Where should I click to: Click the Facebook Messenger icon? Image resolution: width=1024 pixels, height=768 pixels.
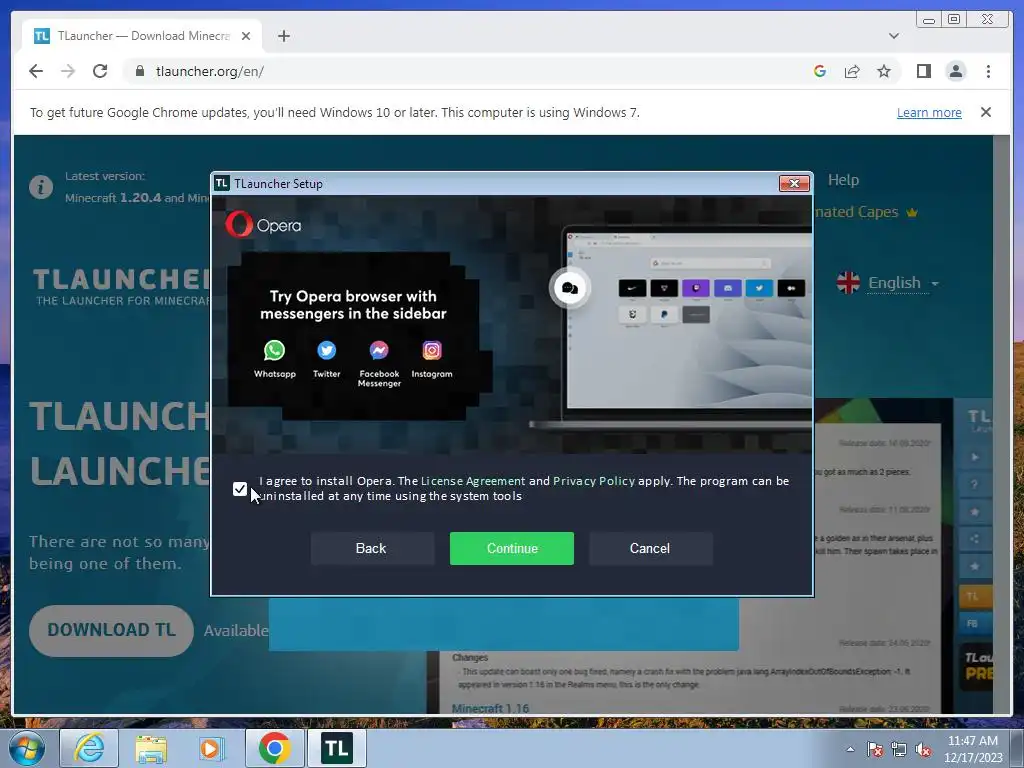[x=379, y=351]
